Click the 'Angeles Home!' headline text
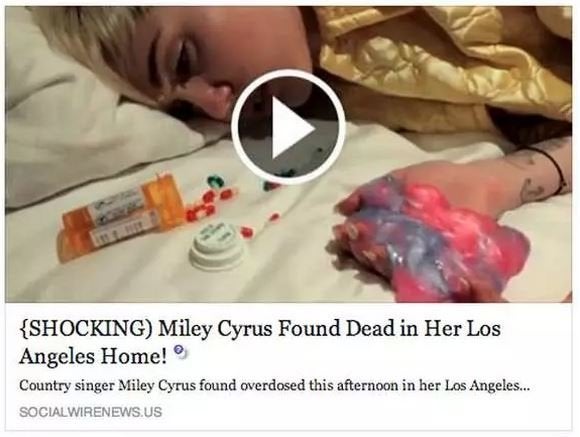The width and height of the screenshot is (580, 437). (93, 356)
